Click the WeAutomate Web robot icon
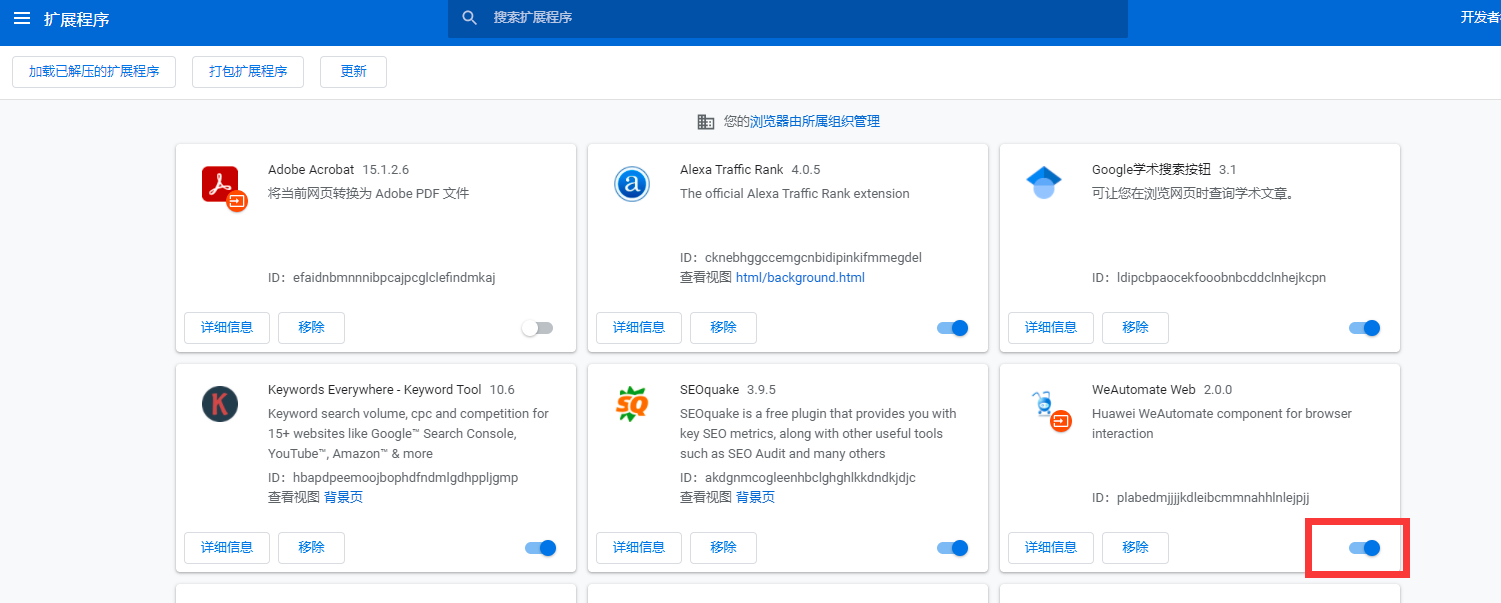The height and width of the screenshot is (603, 1501). pyautogui.click(x=1043, y=404)
